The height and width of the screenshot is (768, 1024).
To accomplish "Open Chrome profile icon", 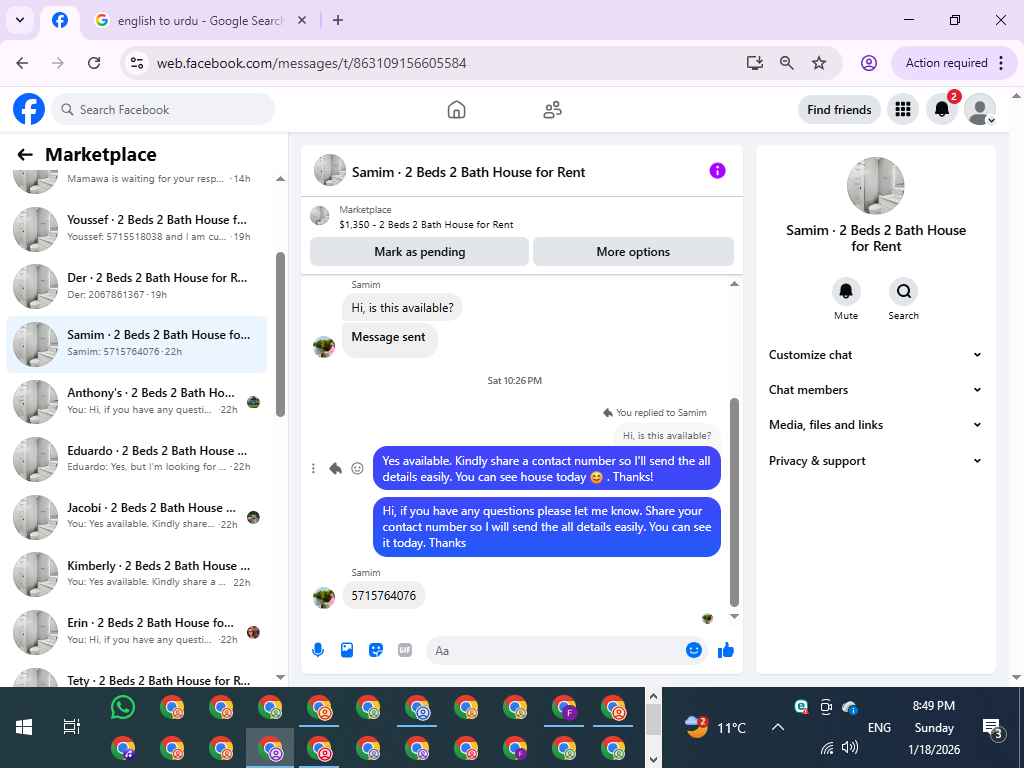I will (x=869, y=63).
